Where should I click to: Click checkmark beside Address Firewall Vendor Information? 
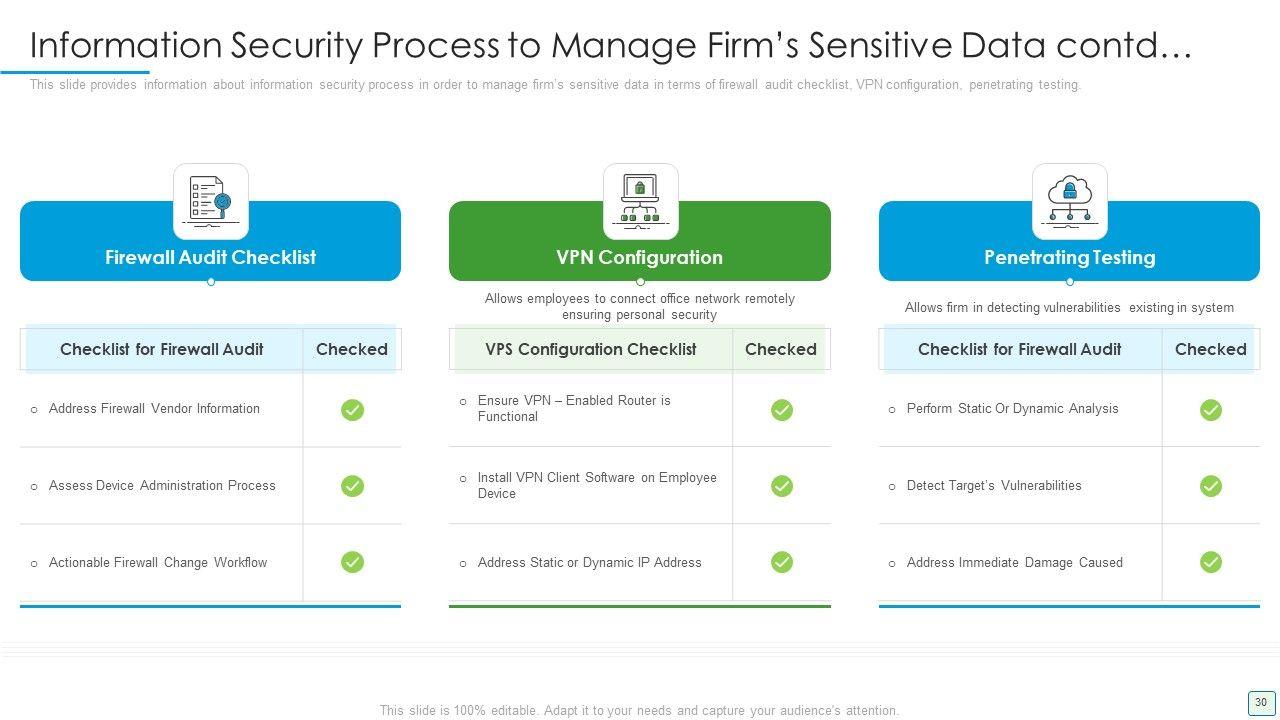pyautogui.click(x=352, y=410)
